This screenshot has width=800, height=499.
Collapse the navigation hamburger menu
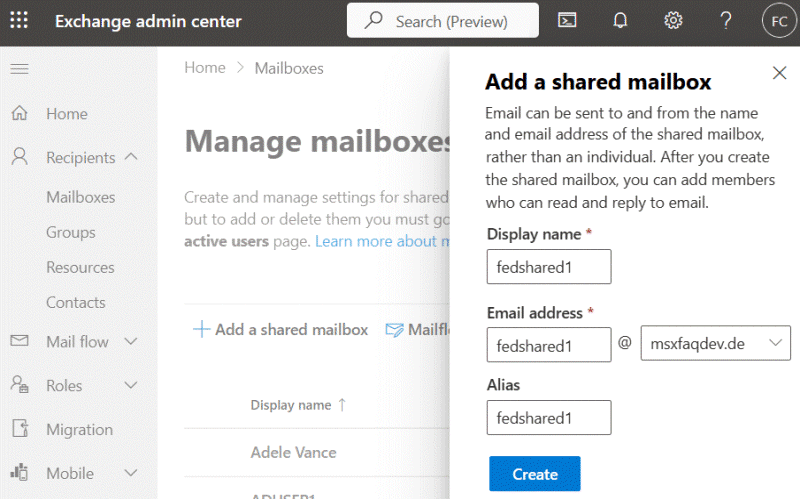pyautogui.click(x=19, y=68)
